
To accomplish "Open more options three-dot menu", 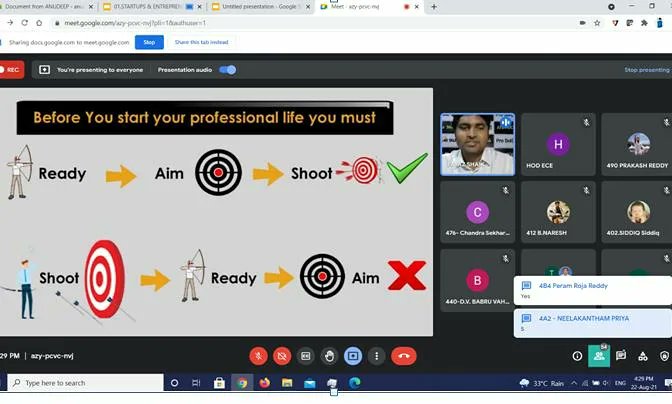I will coord(376,356).
